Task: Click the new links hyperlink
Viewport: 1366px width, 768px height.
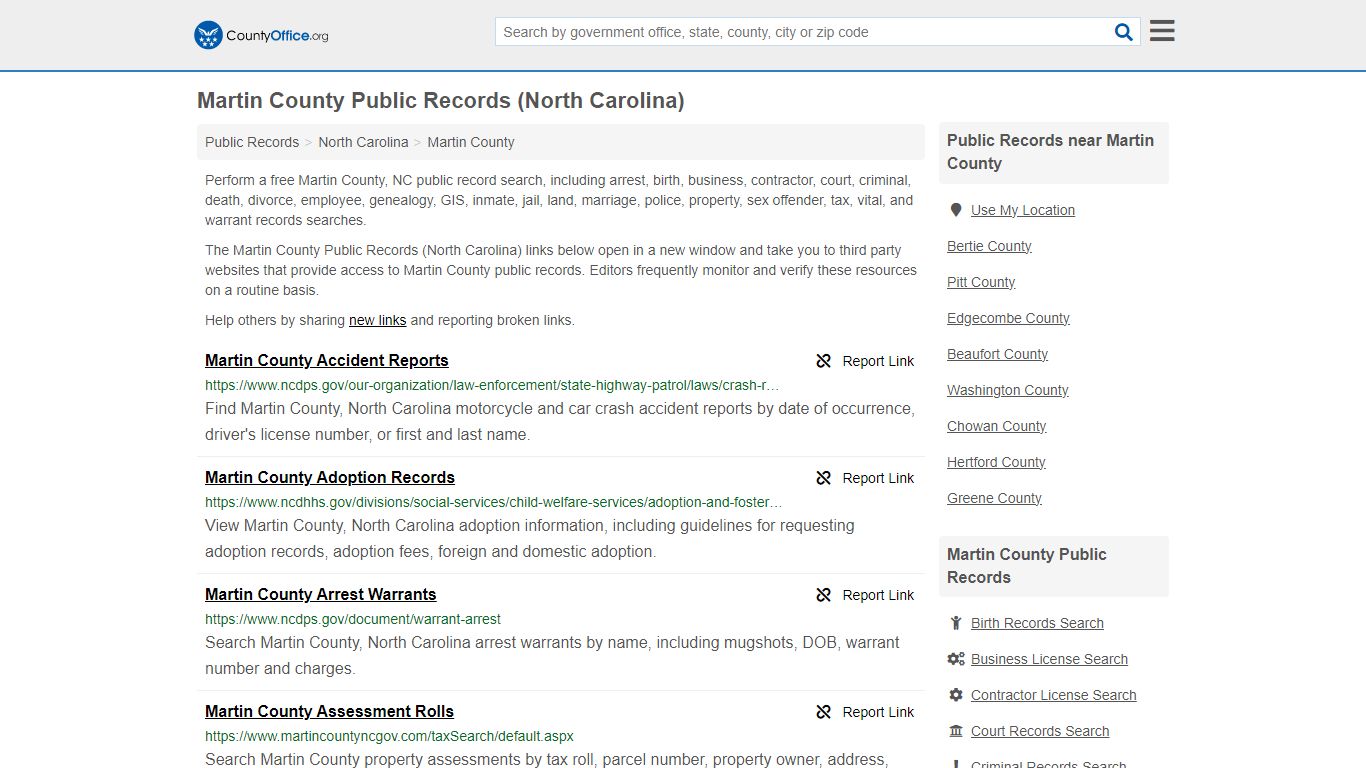Action: (377, 321)
